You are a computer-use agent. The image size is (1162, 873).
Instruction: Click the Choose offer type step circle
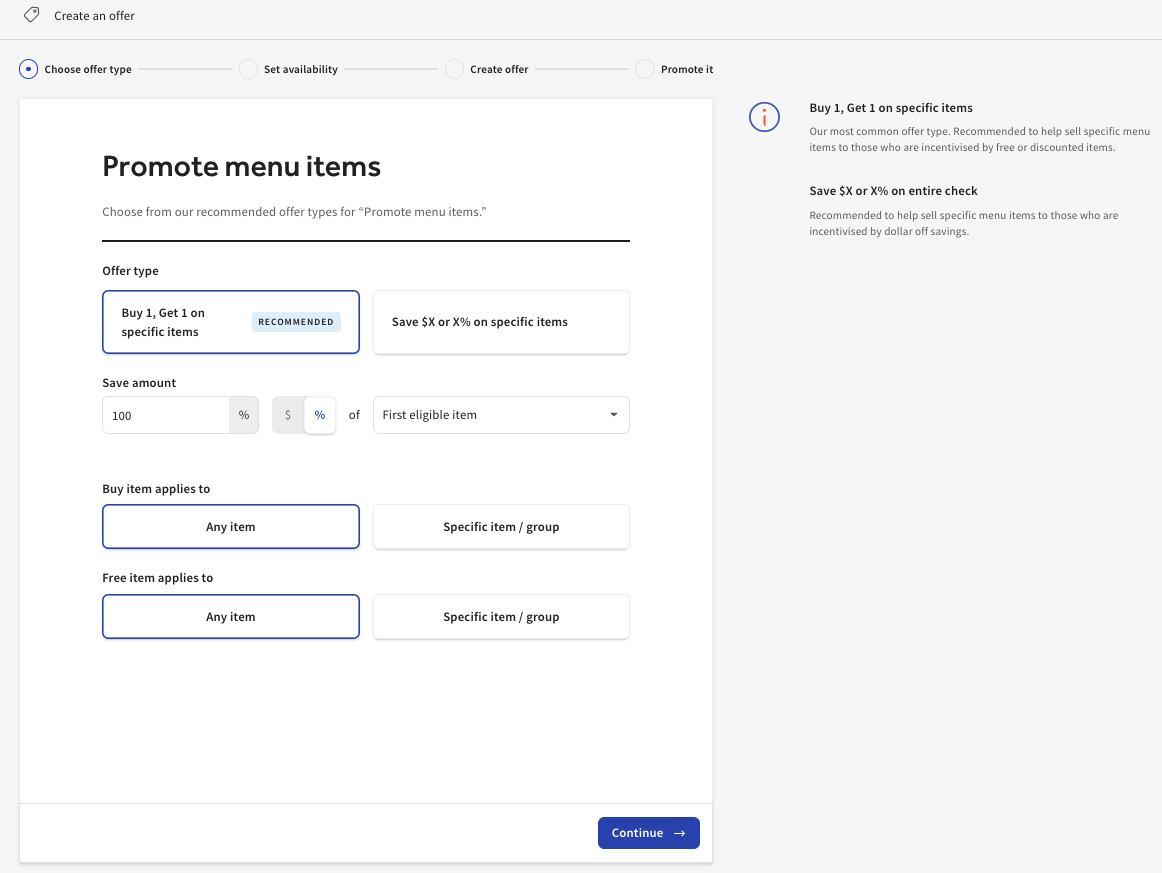[27, 69]
